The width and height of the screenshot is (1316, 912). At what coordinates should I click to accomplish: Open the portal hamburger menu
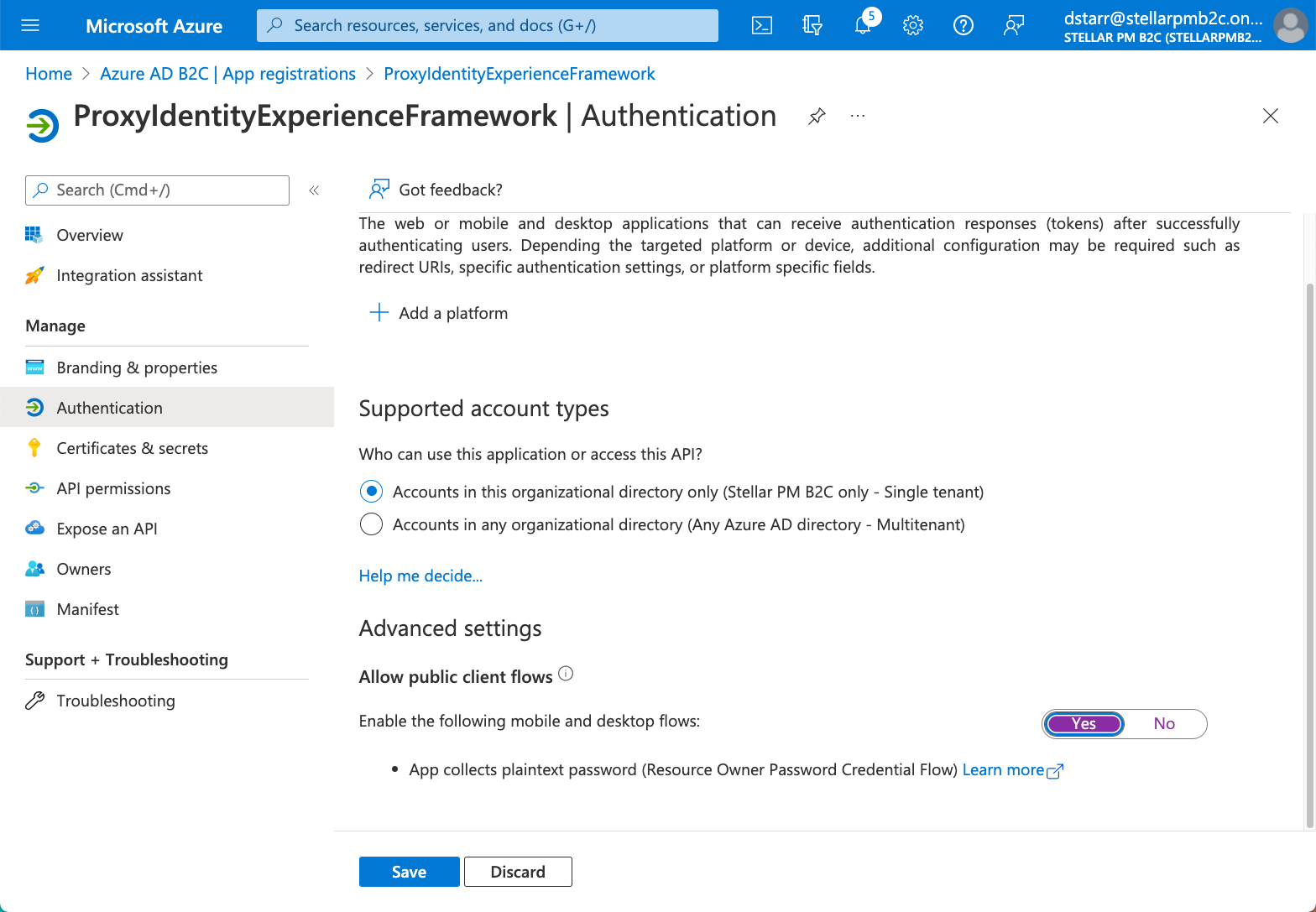(x=30, y=25)
